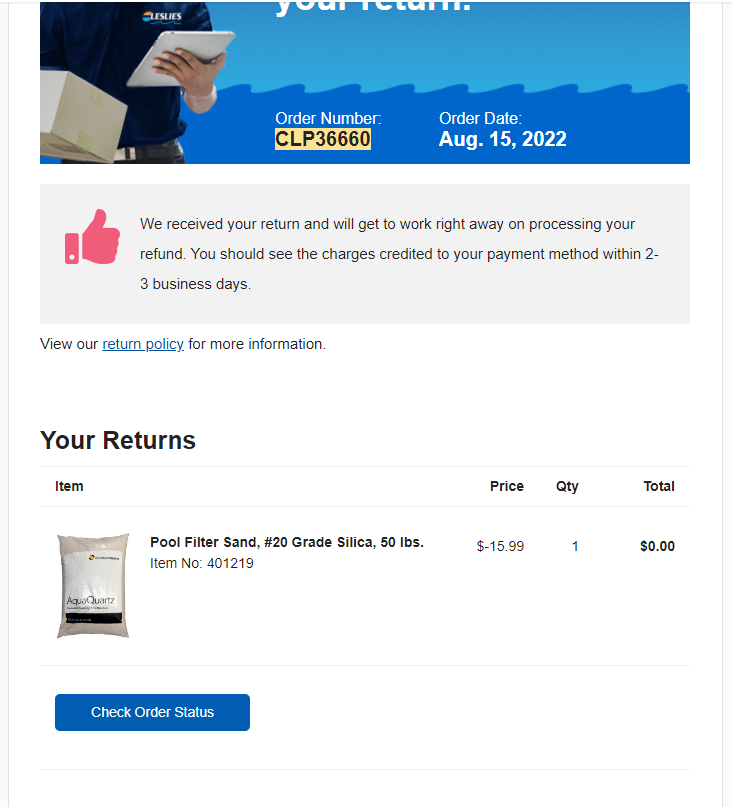The width and height of the screenshot is (732, 807).
Task: Click the quantity value 1
Action: pos(575,547)
